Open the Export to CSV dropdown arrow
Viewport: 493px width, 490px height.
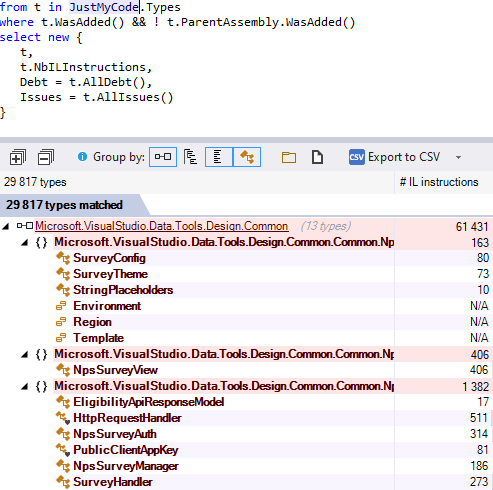[458, 157]
